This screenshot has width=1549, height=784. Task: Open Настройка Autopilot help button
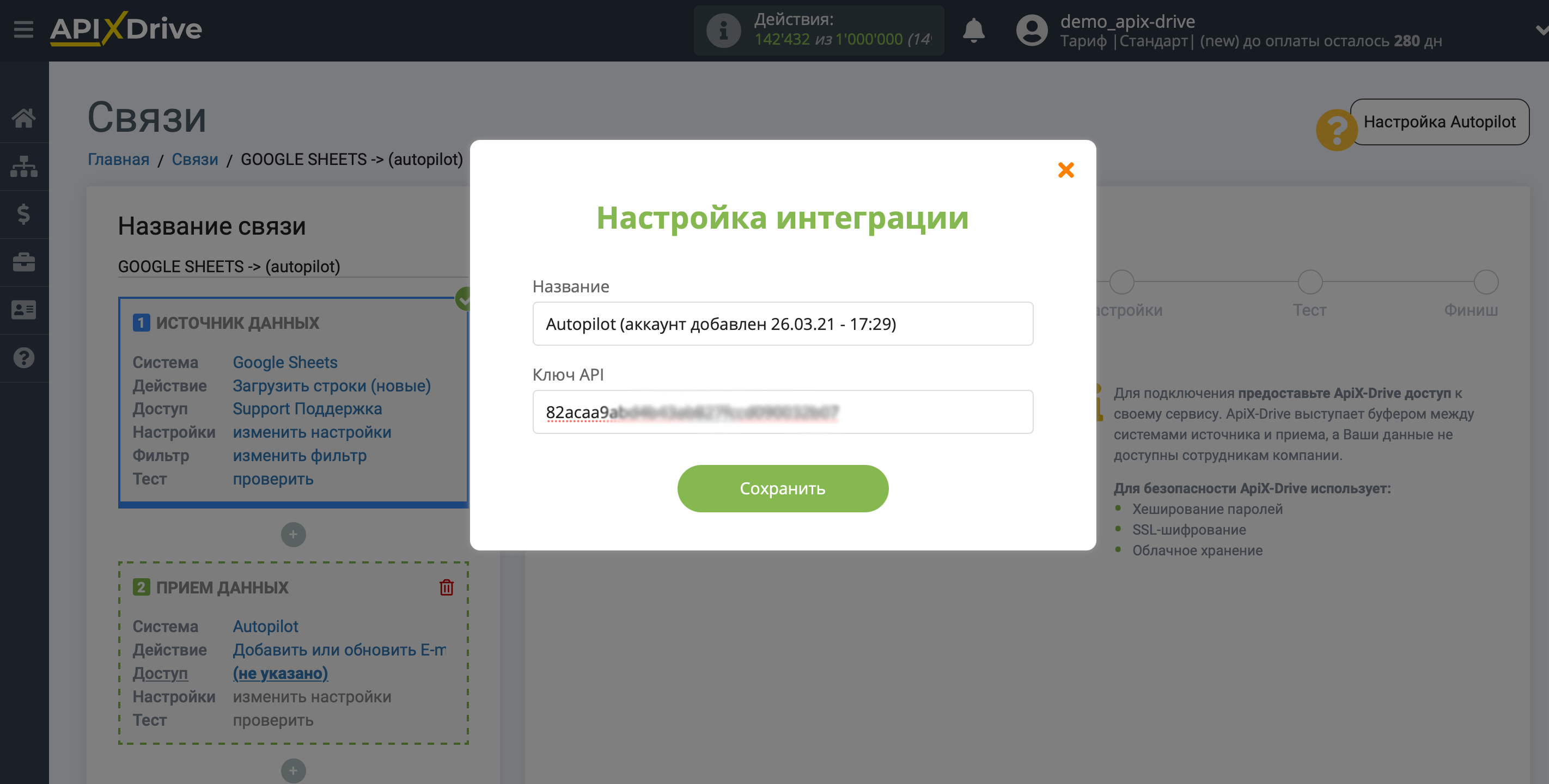1439,121
